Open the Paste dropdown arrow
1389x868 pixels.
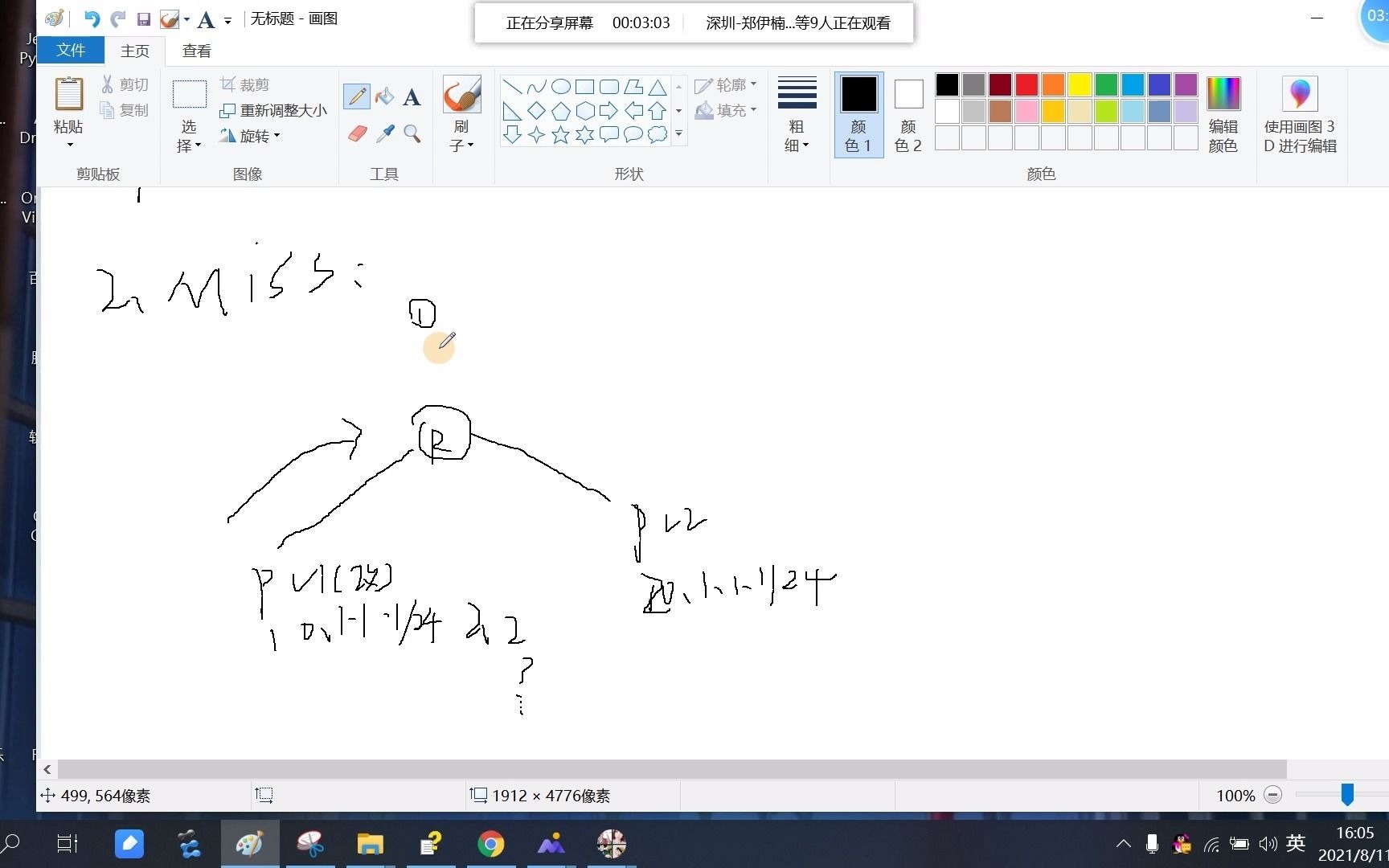(69, 145)
